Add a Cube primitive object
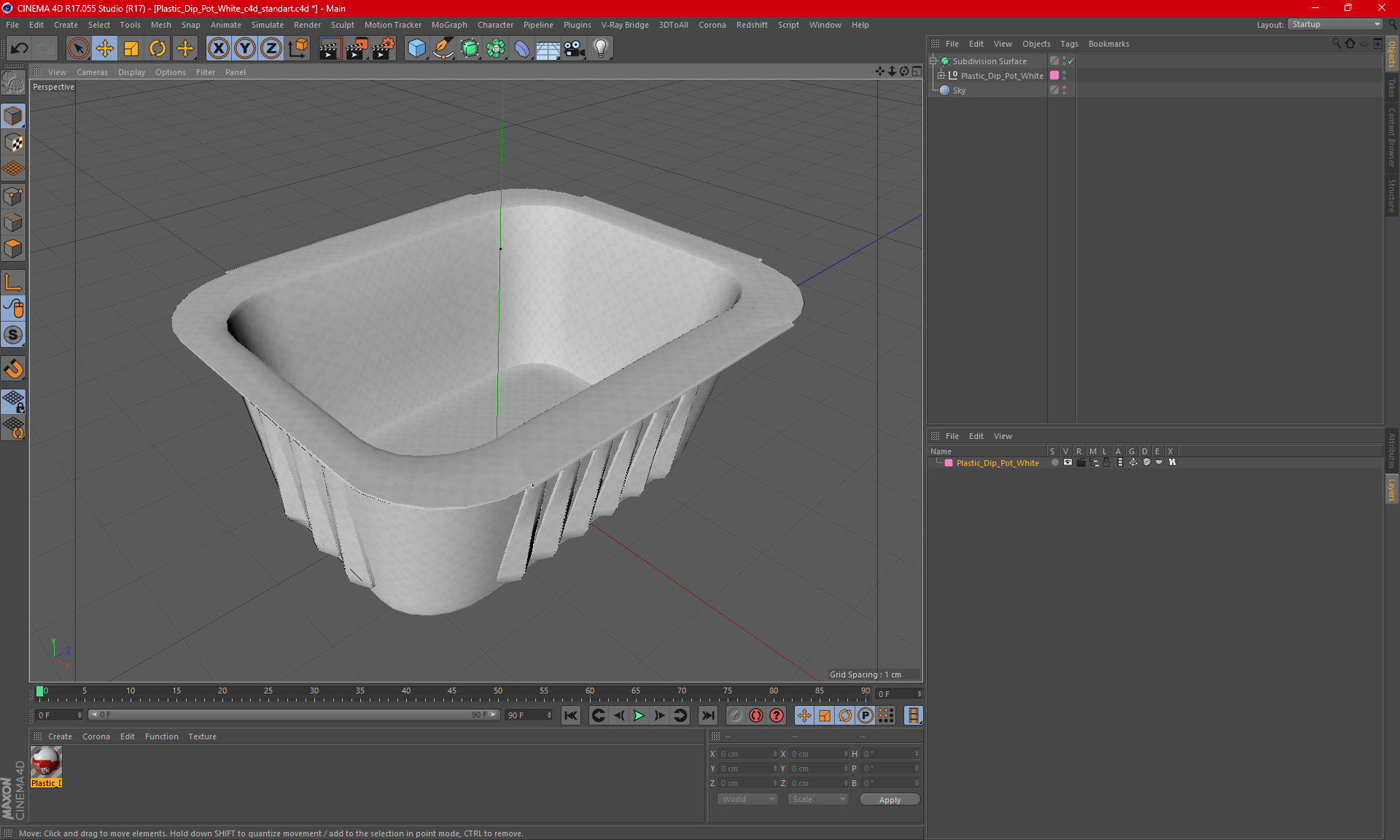1400x840 pixels. (416, 49)
